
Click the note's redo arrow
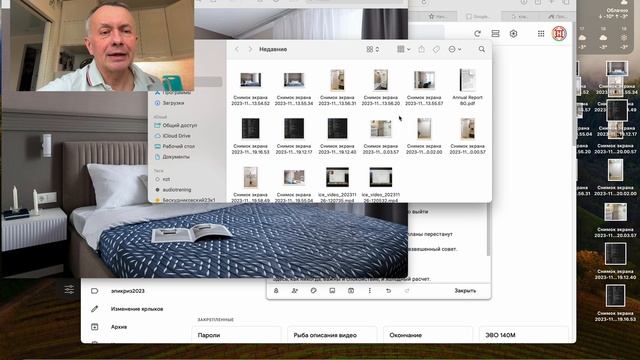coord(407,291)
